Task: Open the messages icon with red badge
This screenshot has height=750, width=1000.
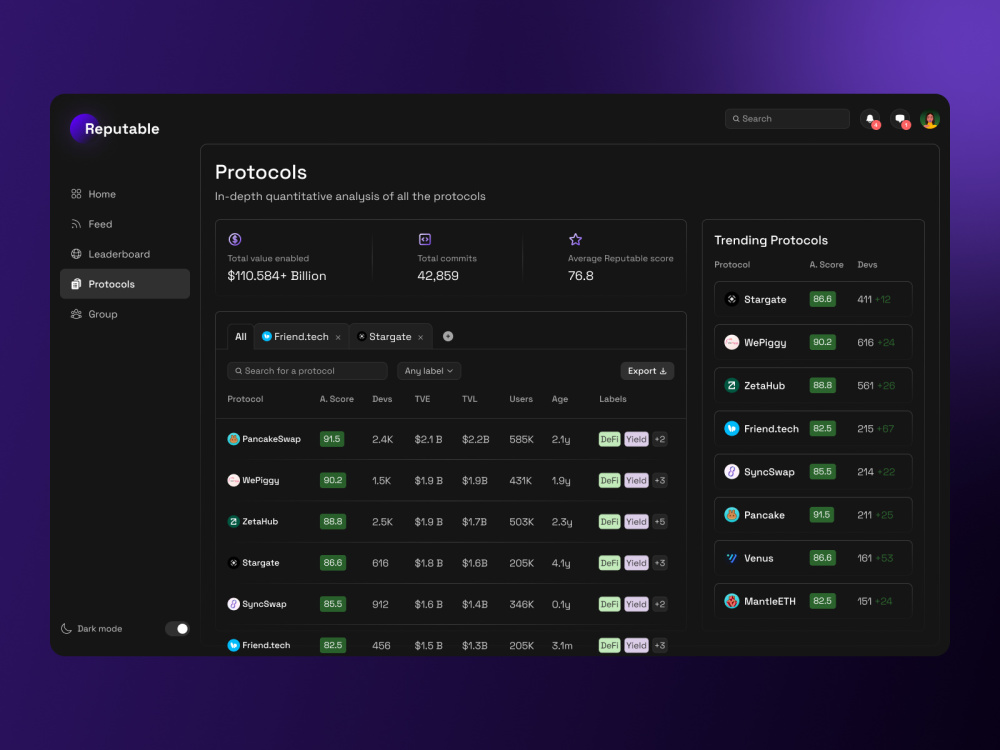Action: point(899,119)
